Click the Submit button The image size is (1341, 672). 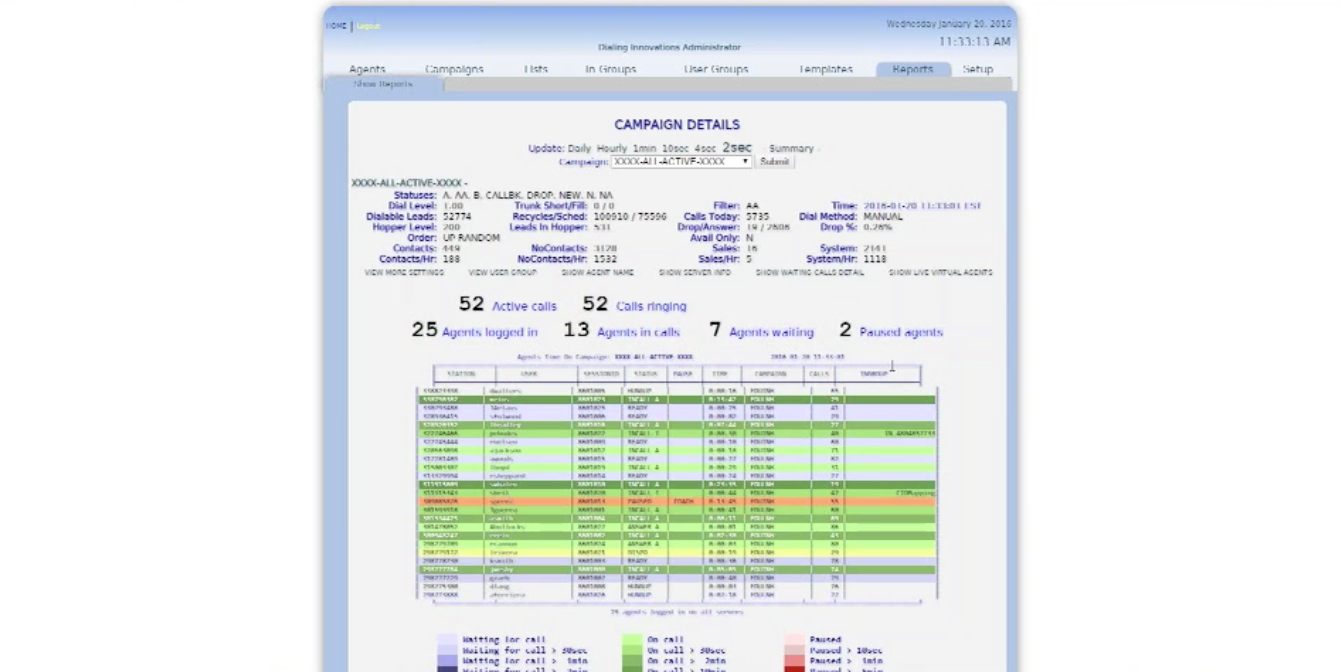(x=775, y=161)
